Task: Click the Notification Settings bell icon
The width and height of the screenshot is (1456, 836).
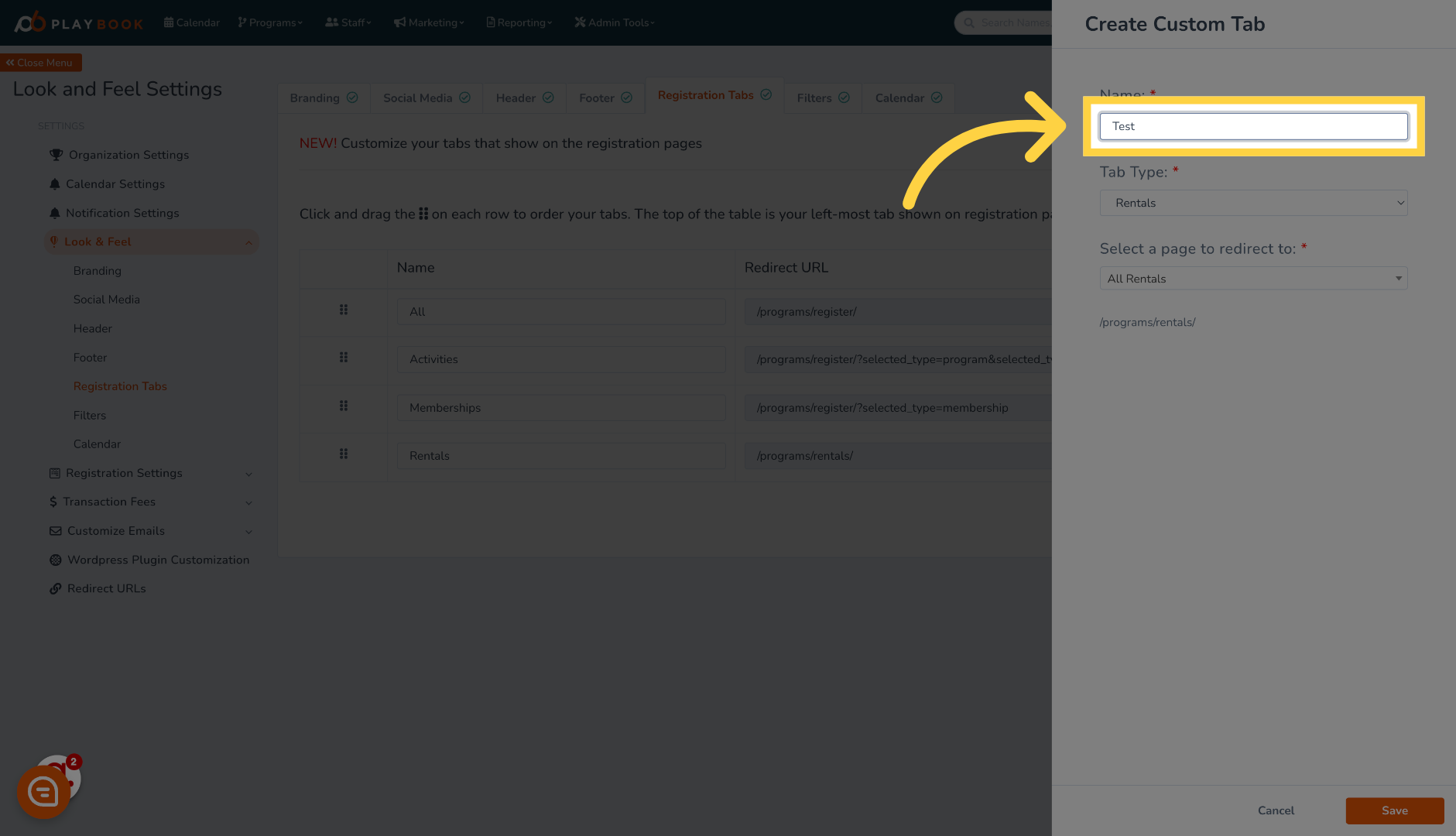Action: coord(55,213)
